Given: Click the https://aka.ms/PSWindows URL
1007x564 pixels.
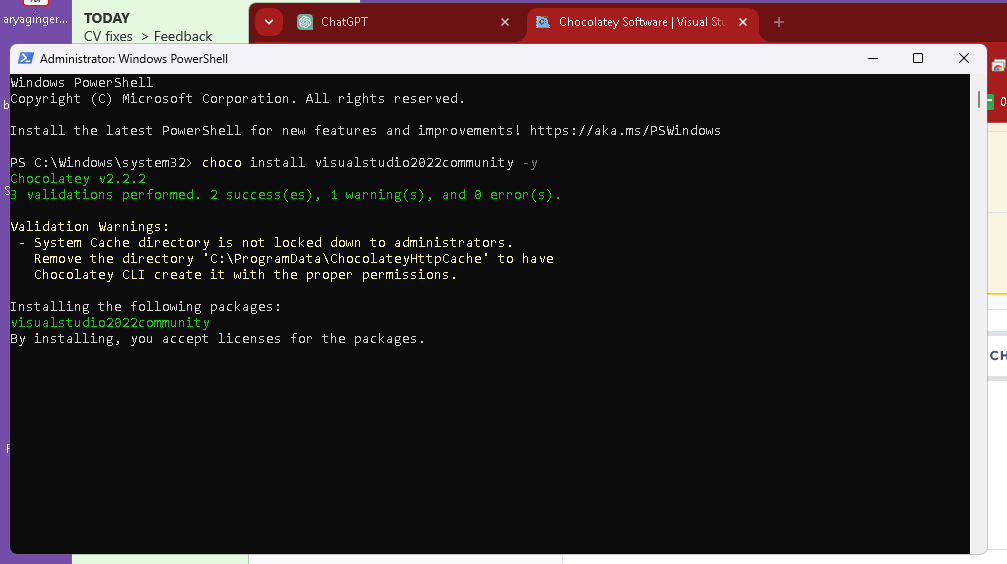Looking at the screenshot, I should point(625,130).
